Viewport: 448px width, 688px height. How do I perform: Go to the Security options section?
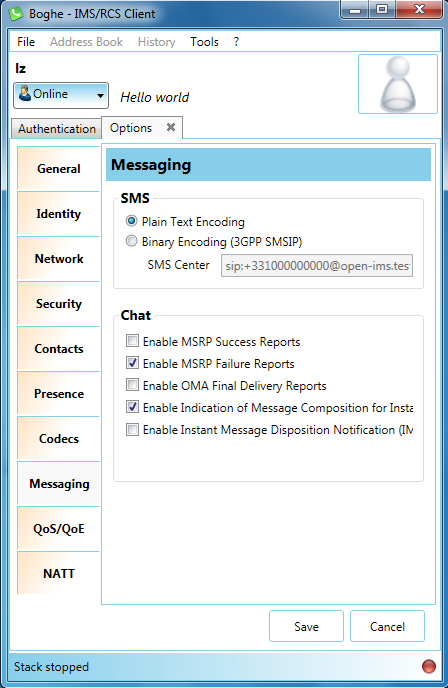[58, 304]
